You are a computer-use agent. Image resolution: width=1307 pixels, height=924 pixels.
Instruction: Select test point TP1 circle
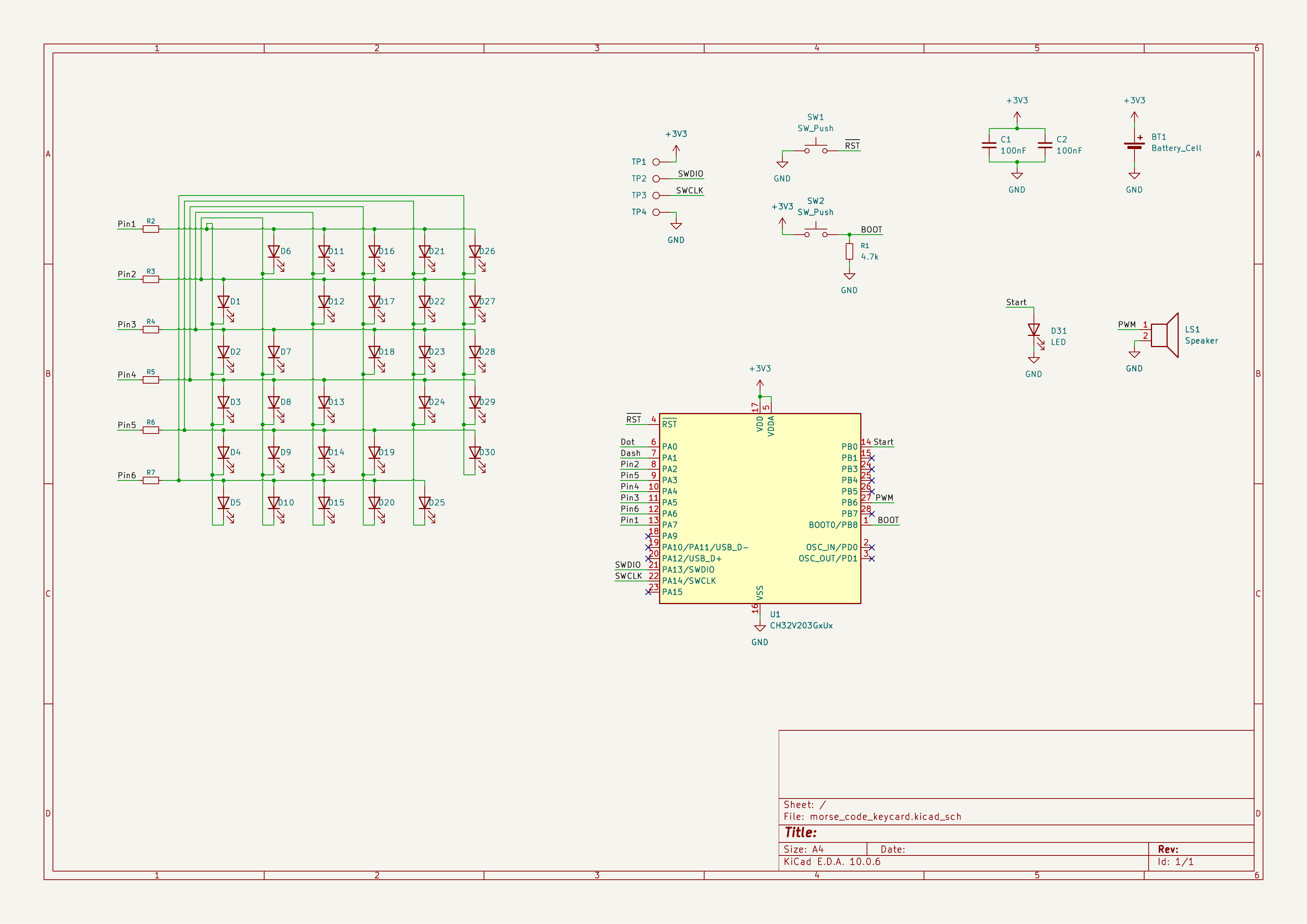[x=656, y=162]
